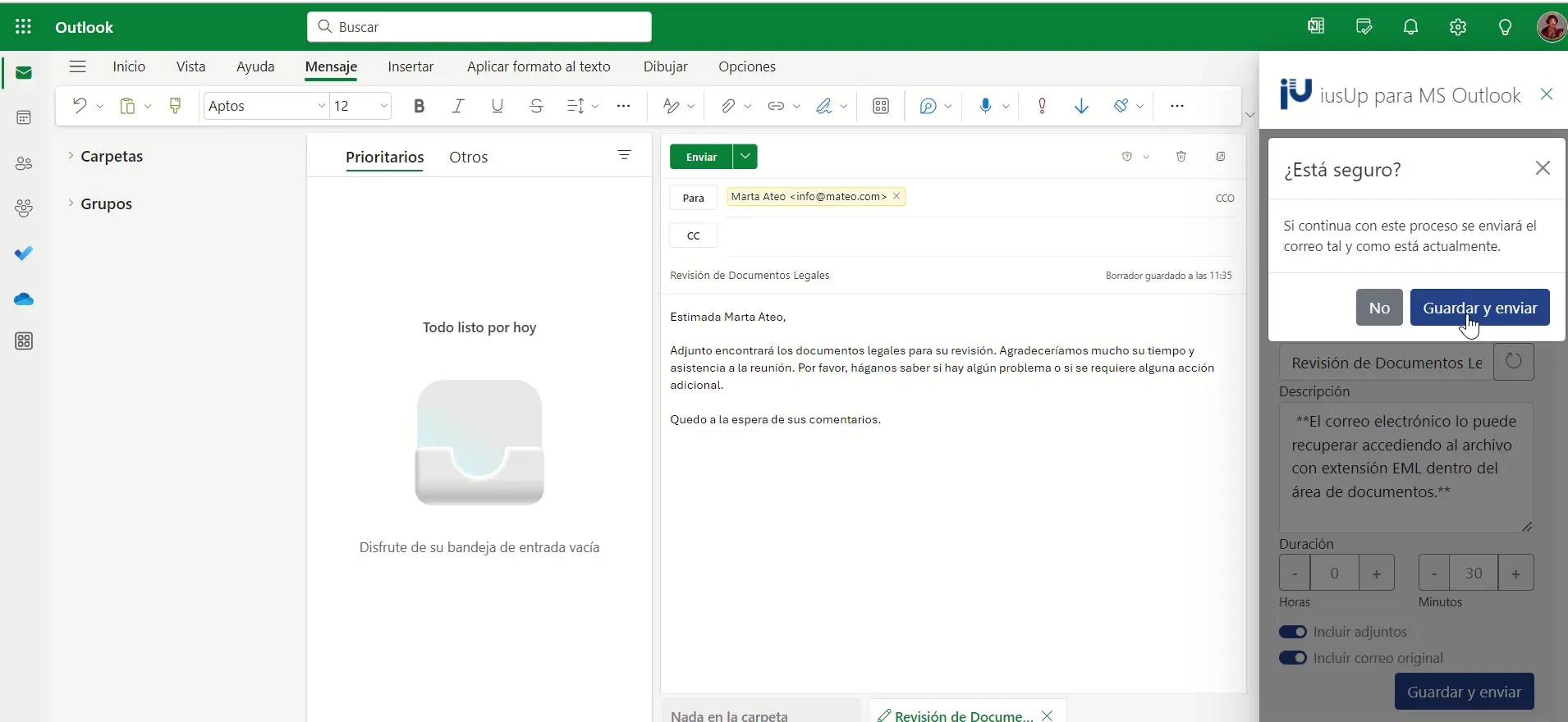Toggle the Incluir adjuntos switch
The height and width of the screenshot is (722, 1568).
1293,632
